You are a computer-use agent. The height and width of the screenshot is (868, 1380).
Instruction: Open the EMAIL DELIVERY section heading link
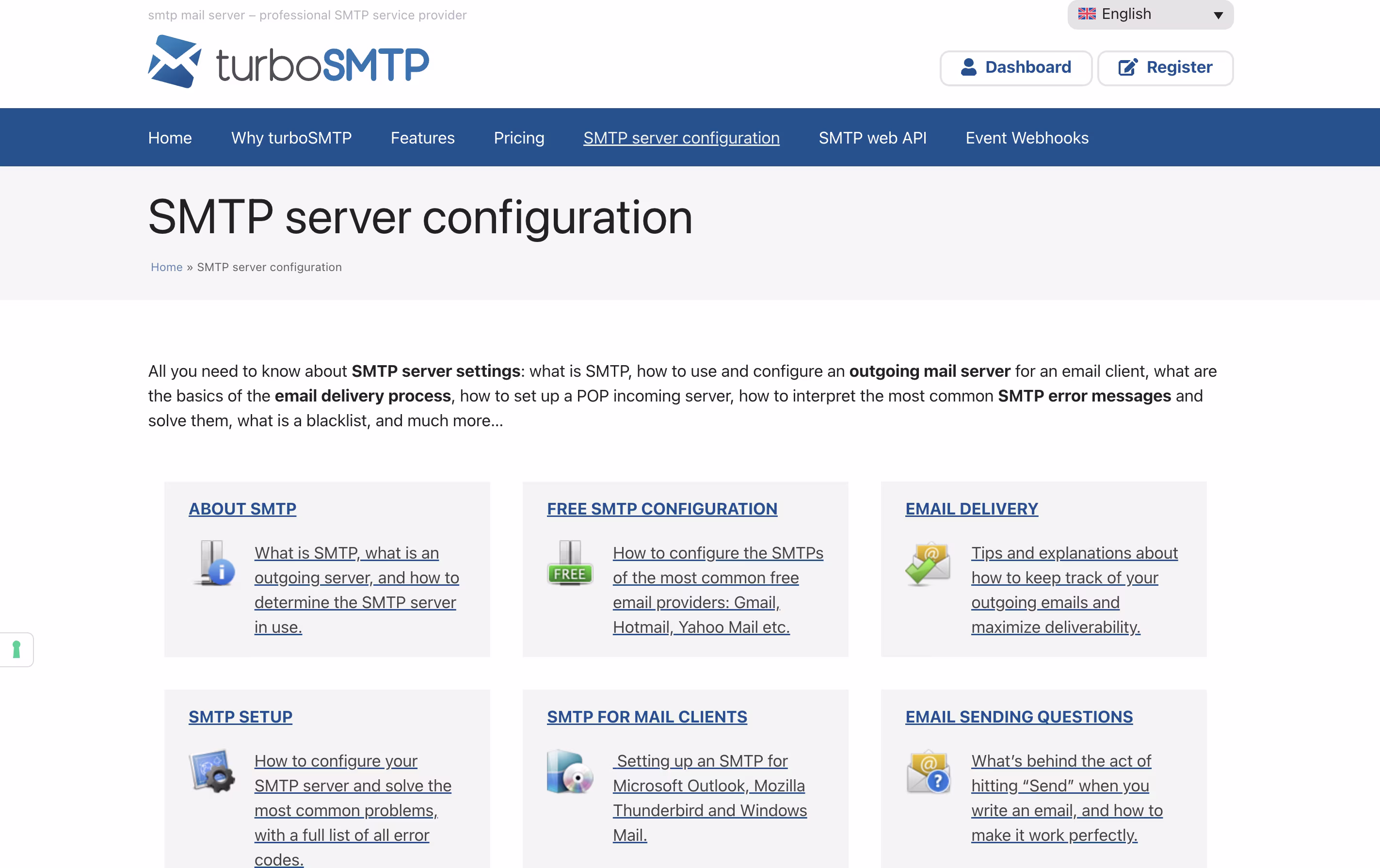pos(971,508)
